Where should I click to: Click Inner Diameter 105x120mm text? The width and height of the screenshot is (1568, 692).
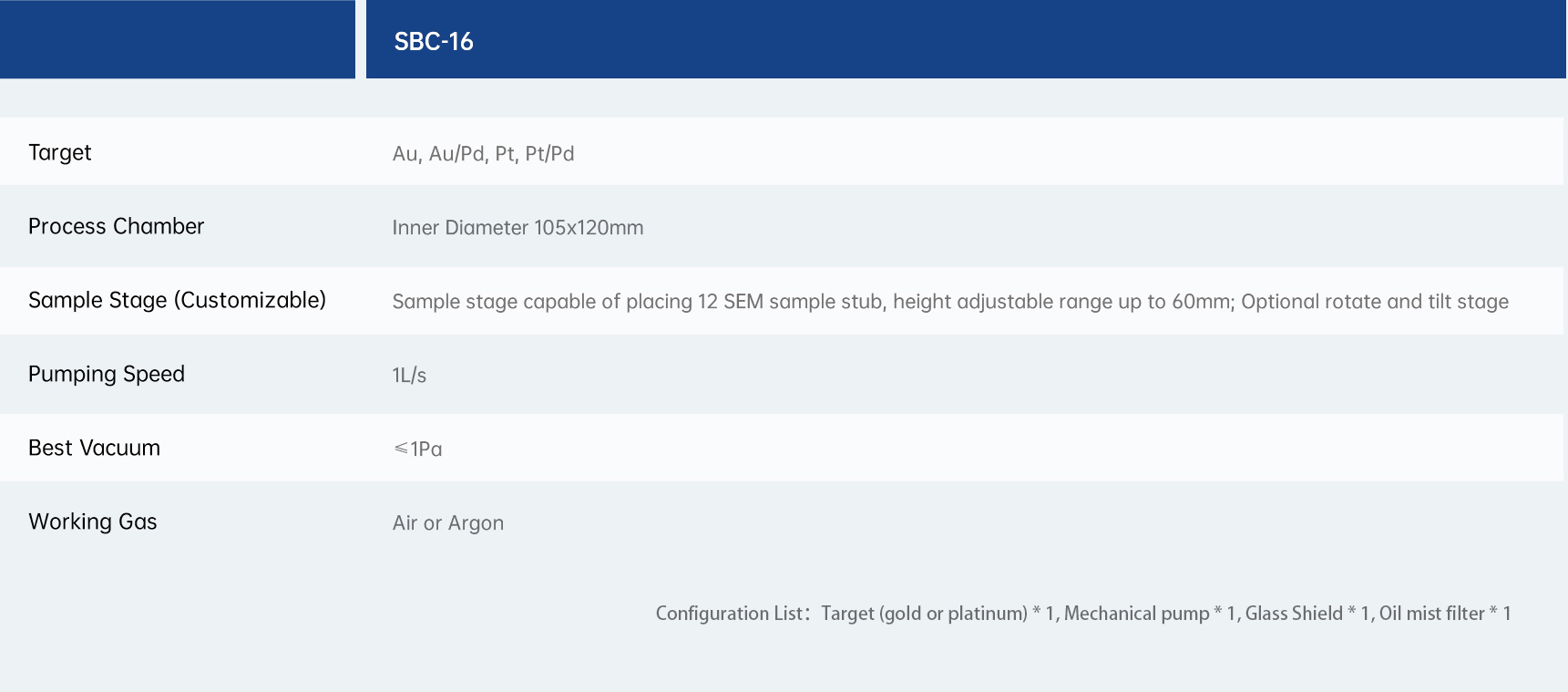(x=518, y=227)
